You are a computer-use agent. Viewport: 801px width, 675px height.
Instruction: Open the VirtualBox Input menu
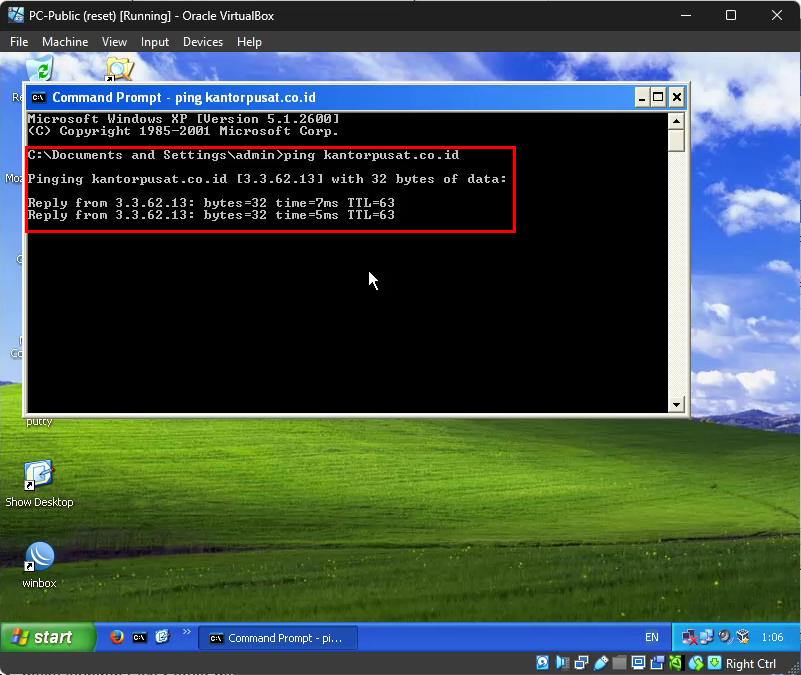[155, 42]
